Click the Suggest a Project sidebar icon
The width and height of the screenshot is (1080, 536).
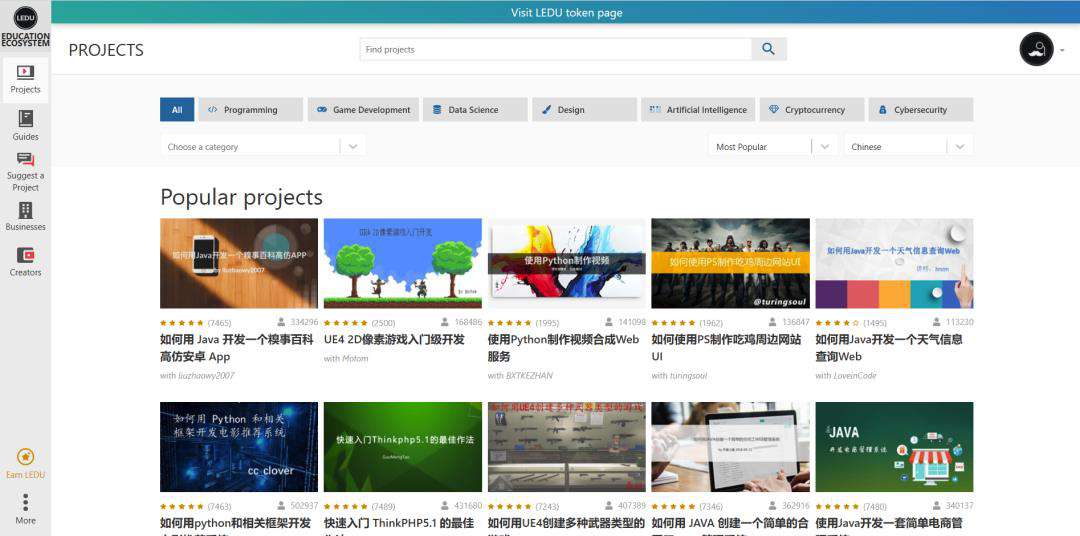click(25, 159)
